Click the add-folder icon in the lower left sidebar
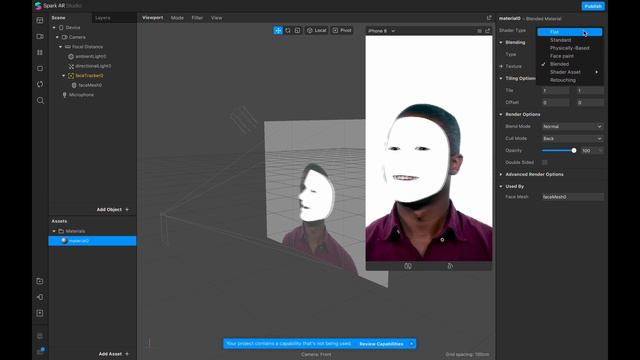The height and width of the screenshot is (360, 640). [x=40, y=281]
